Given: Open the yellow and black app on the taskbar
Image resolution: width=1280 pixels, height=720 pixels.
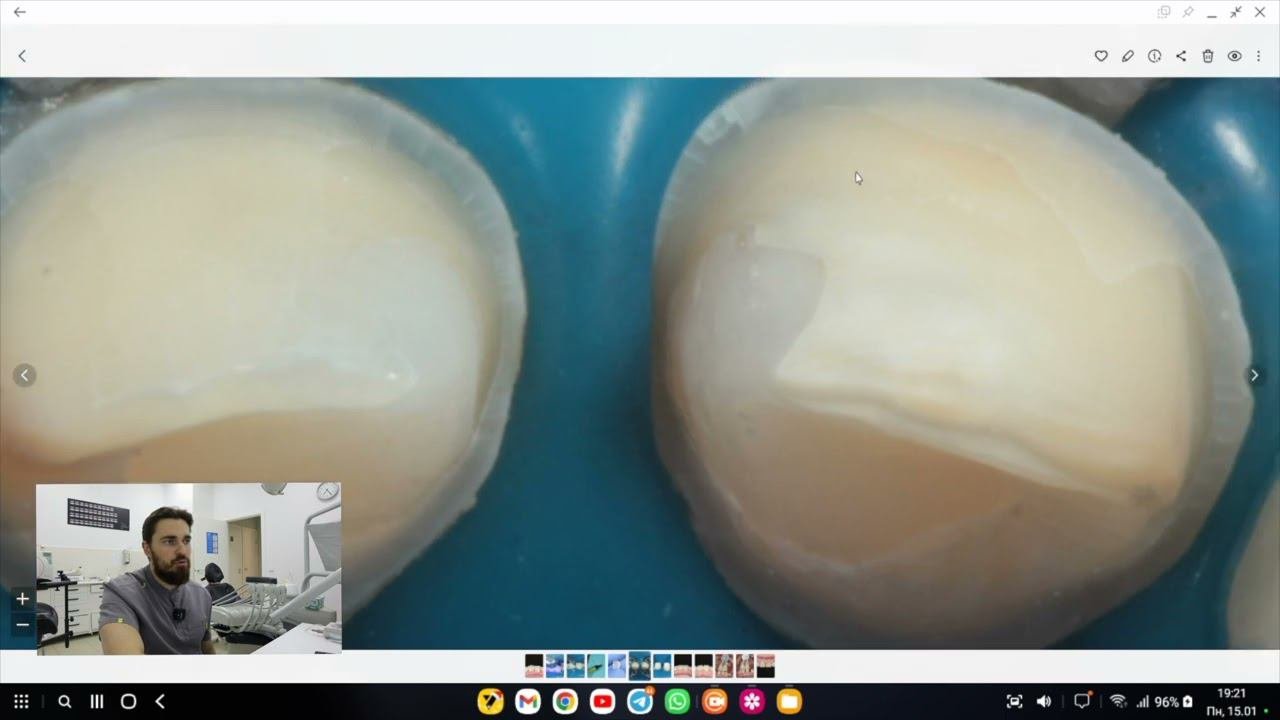Looking at the screenshot, I should point(490,702).
